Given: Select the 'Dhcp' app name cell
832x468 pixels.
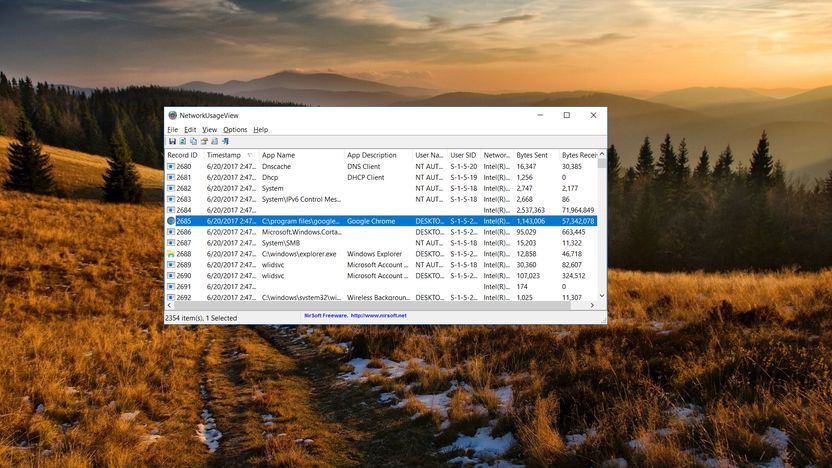Looking at the screenshot, I should [270, 177].
